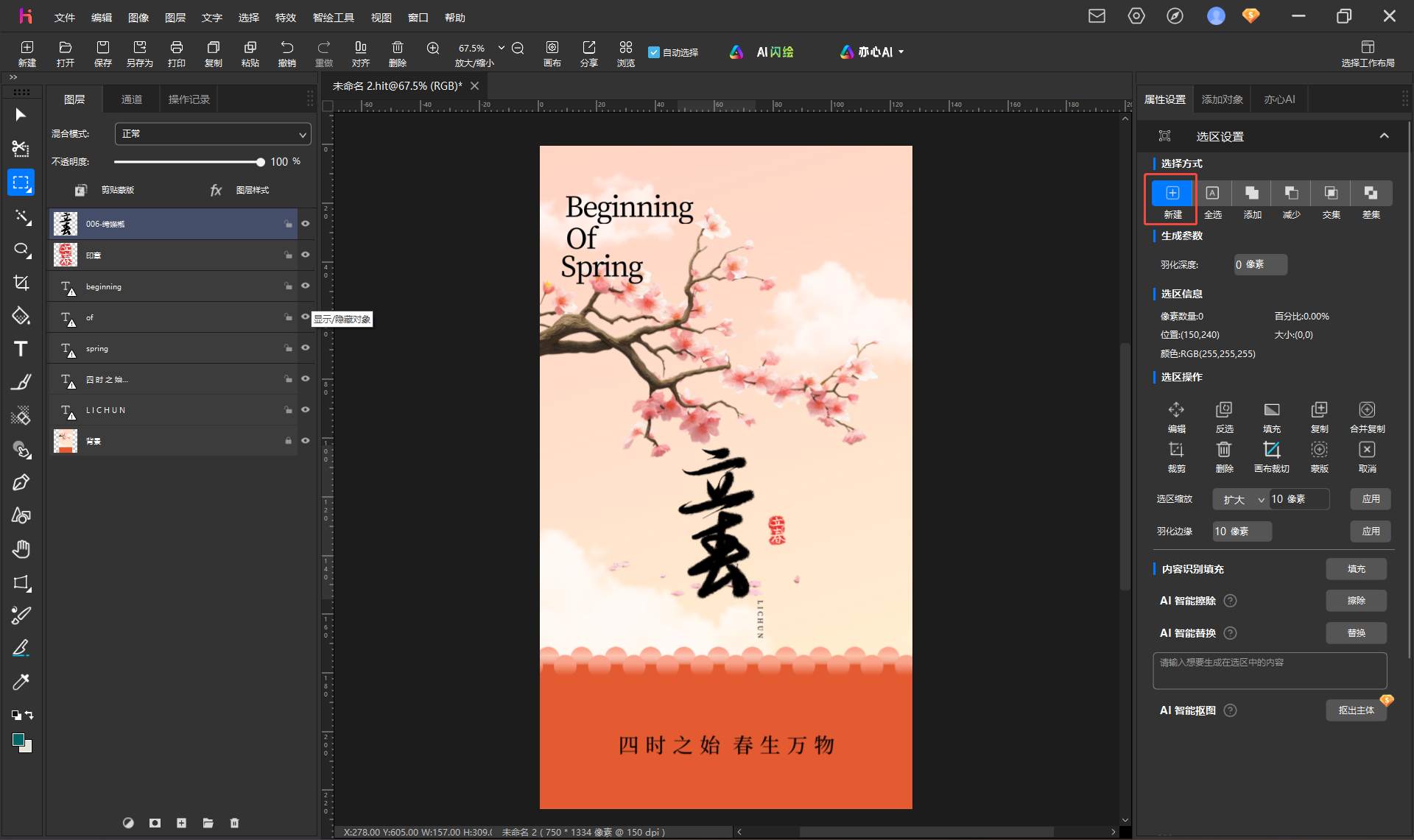Open the 扩大 selection scale dropdown
This screenshot has height=840, width=1414.
pos(1241,499)
